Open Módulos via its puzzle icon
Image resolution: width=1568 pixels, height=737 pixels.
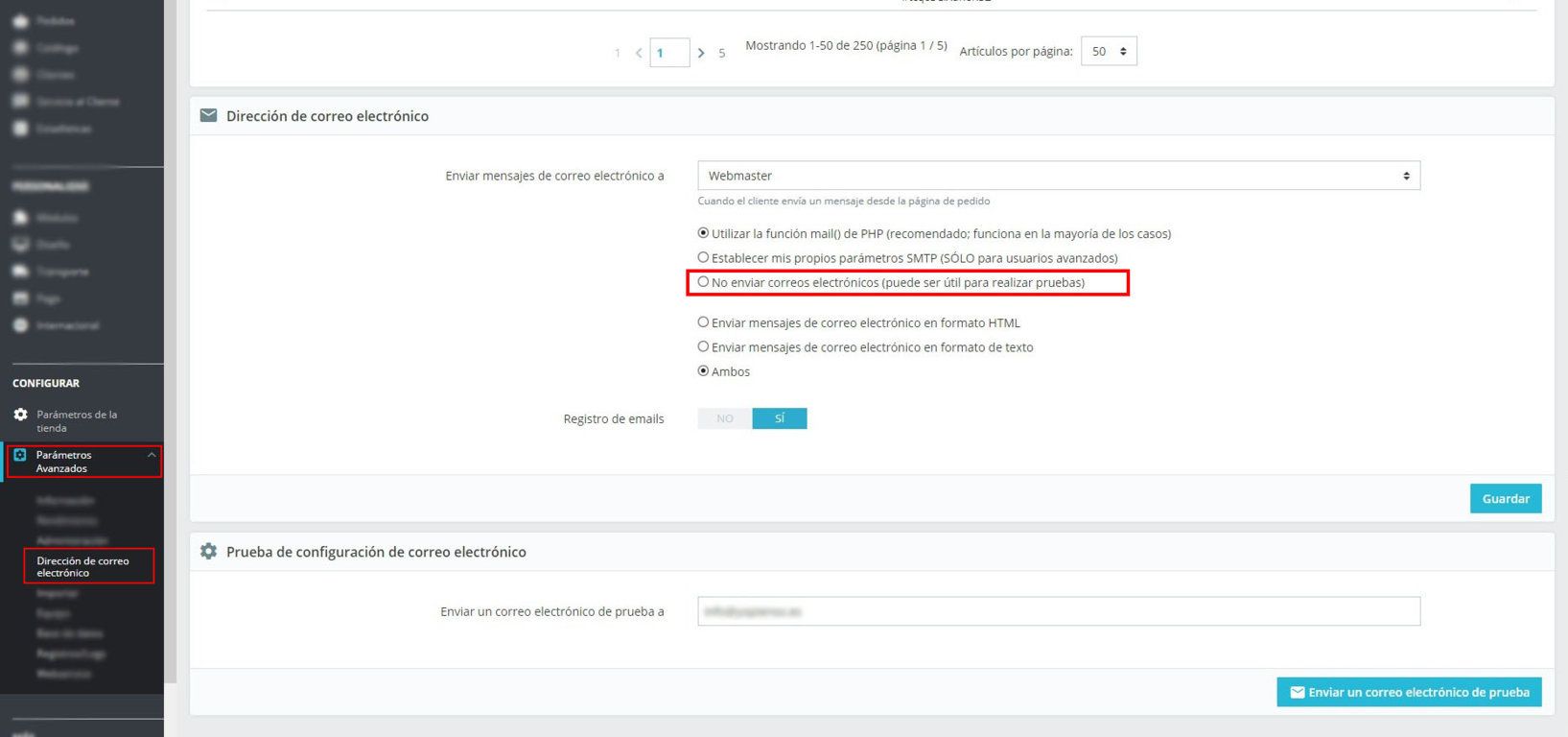click(20, 218)
